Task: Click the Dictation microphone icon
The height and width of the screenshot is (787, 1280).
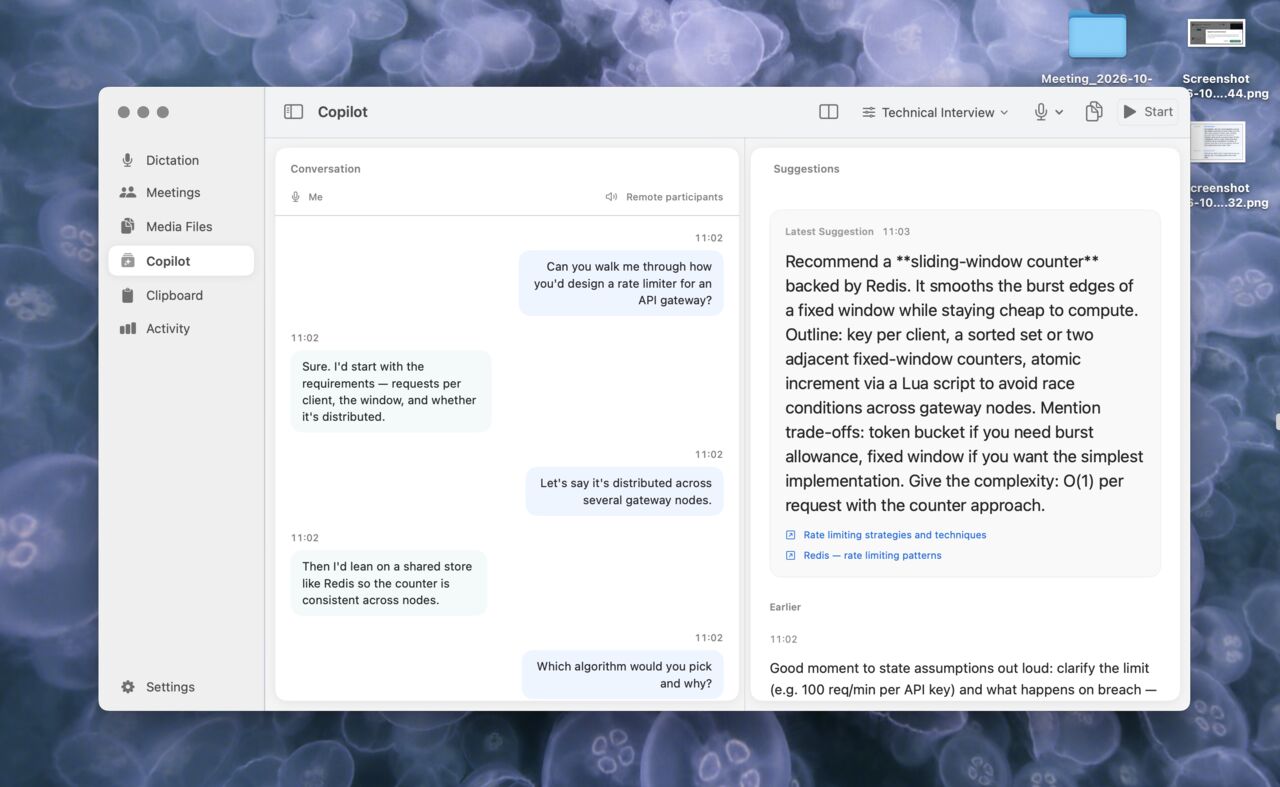Action: tap(127, 160)
